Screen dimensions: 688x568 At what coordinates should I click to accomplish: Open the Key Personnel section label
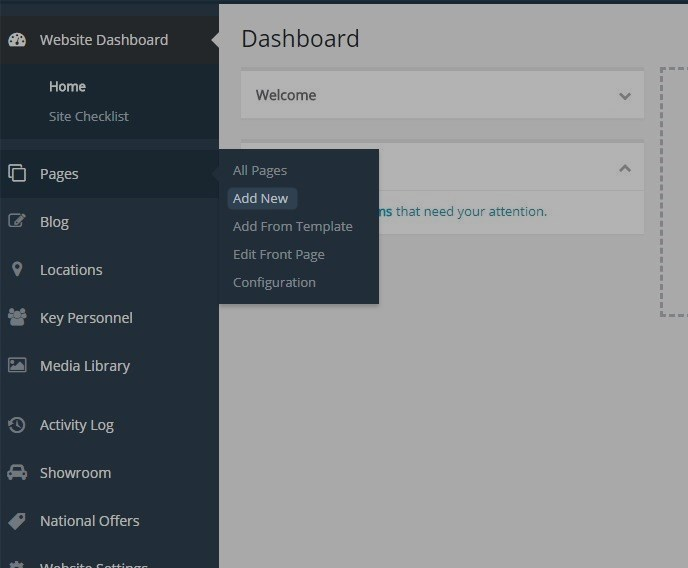(86, 318)
